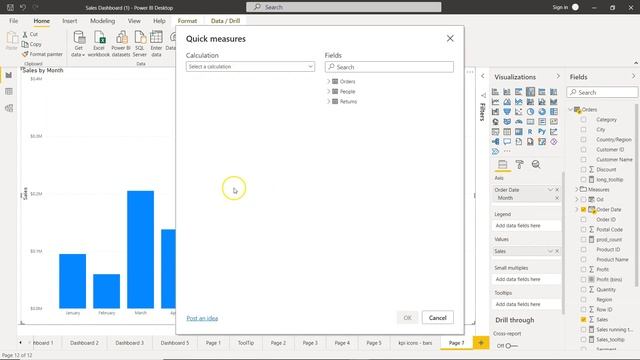Expand the People table in dialog
Viewport: 640px width, 360px height.
[x=329, y=91]
